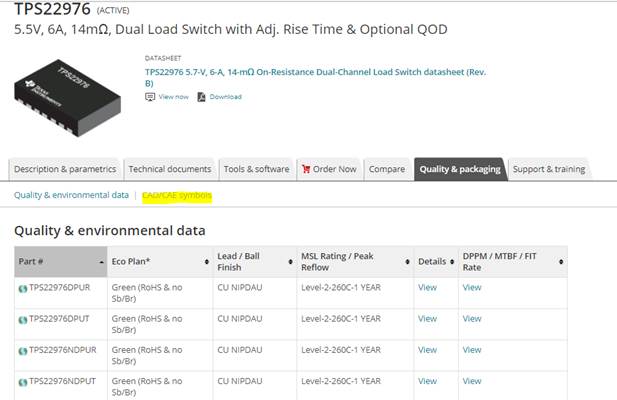
Task: Click green eco icon beside TPS22976NDPUT
Action: [x=23, y=382]
